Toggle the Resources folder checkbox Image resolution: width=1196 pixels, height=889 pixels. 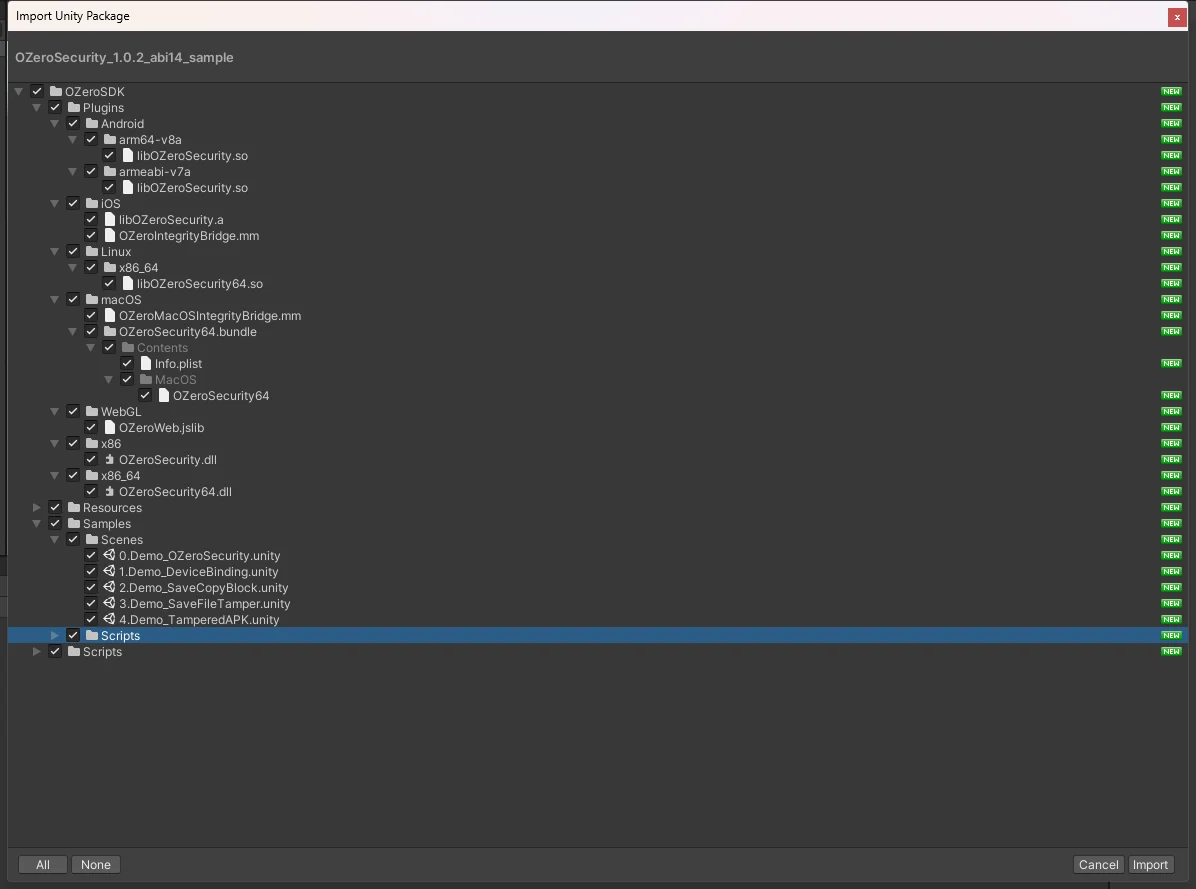[55, 508]
